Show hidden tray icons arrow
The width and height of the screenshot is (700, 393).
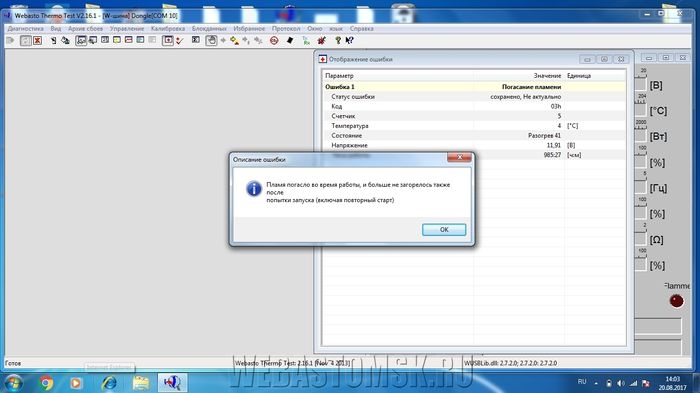pos(596,383)
